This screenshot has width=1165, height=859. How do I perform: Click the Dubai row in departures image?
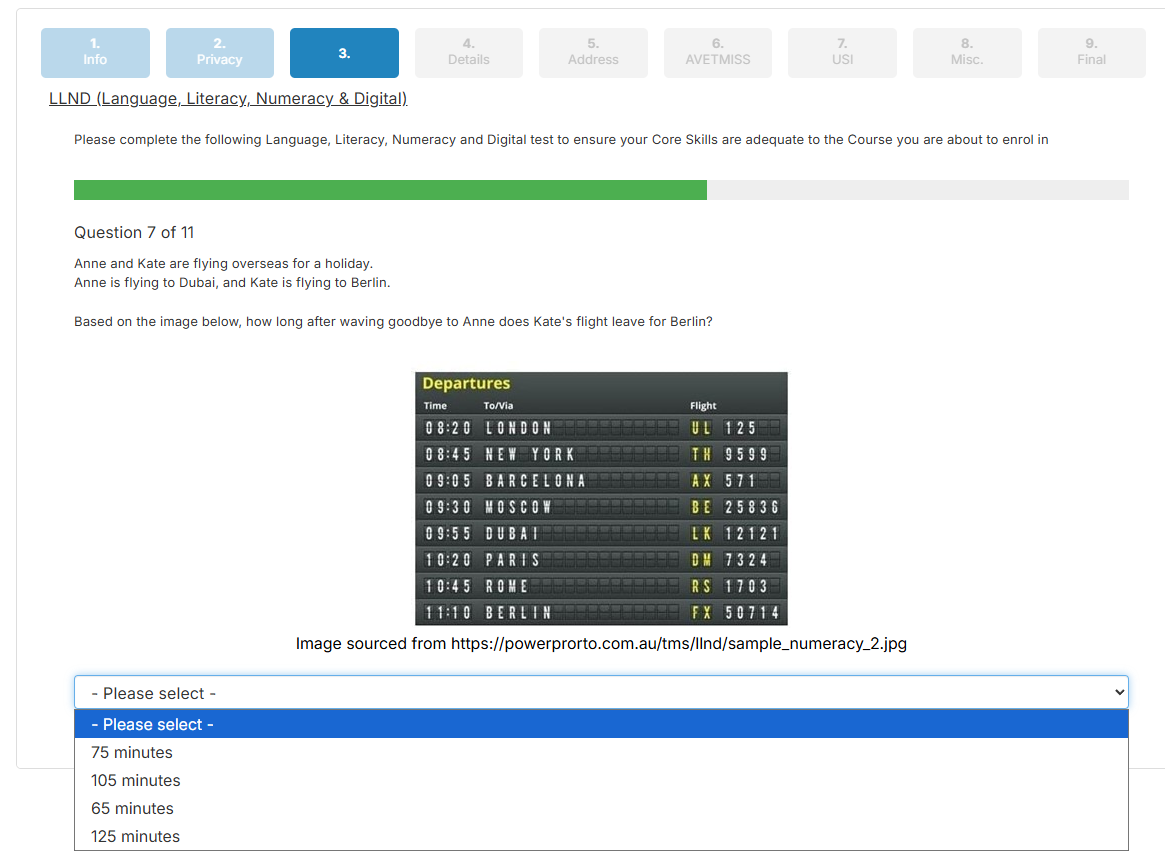(x=601, y=533)
